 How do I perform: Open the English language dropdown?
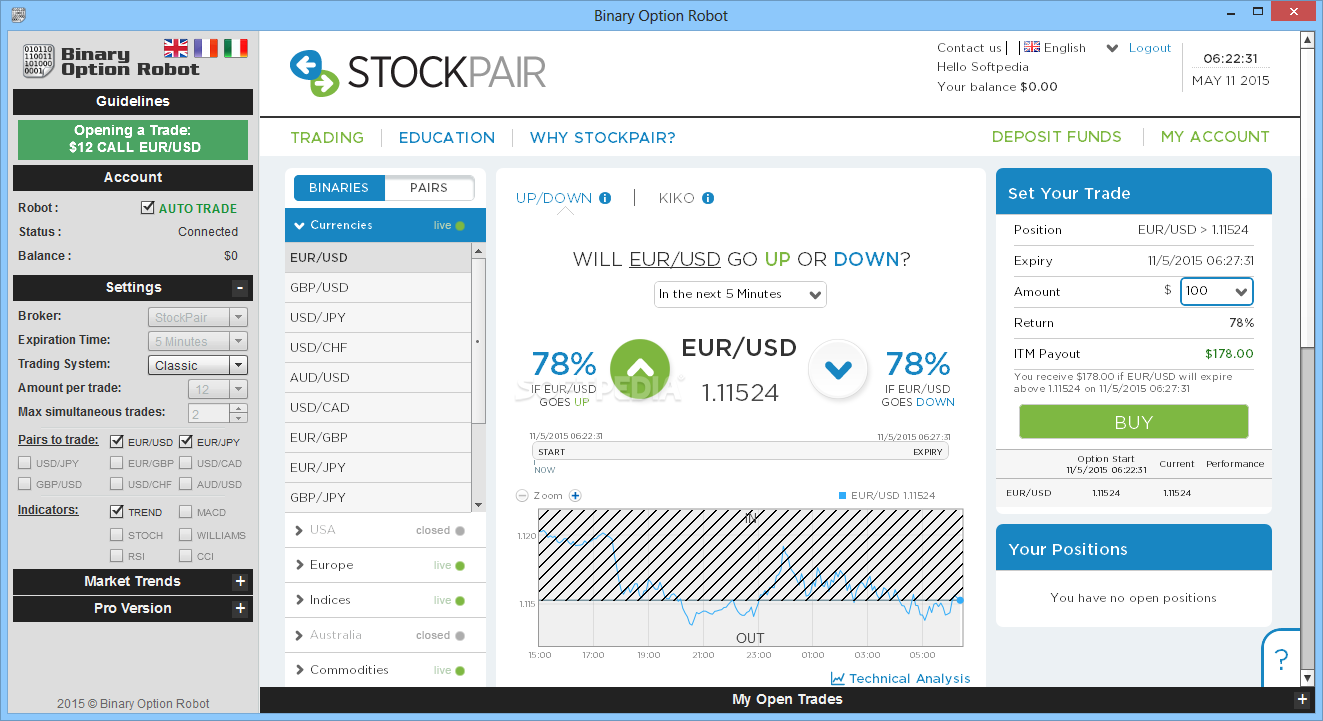click(1111, 48)
